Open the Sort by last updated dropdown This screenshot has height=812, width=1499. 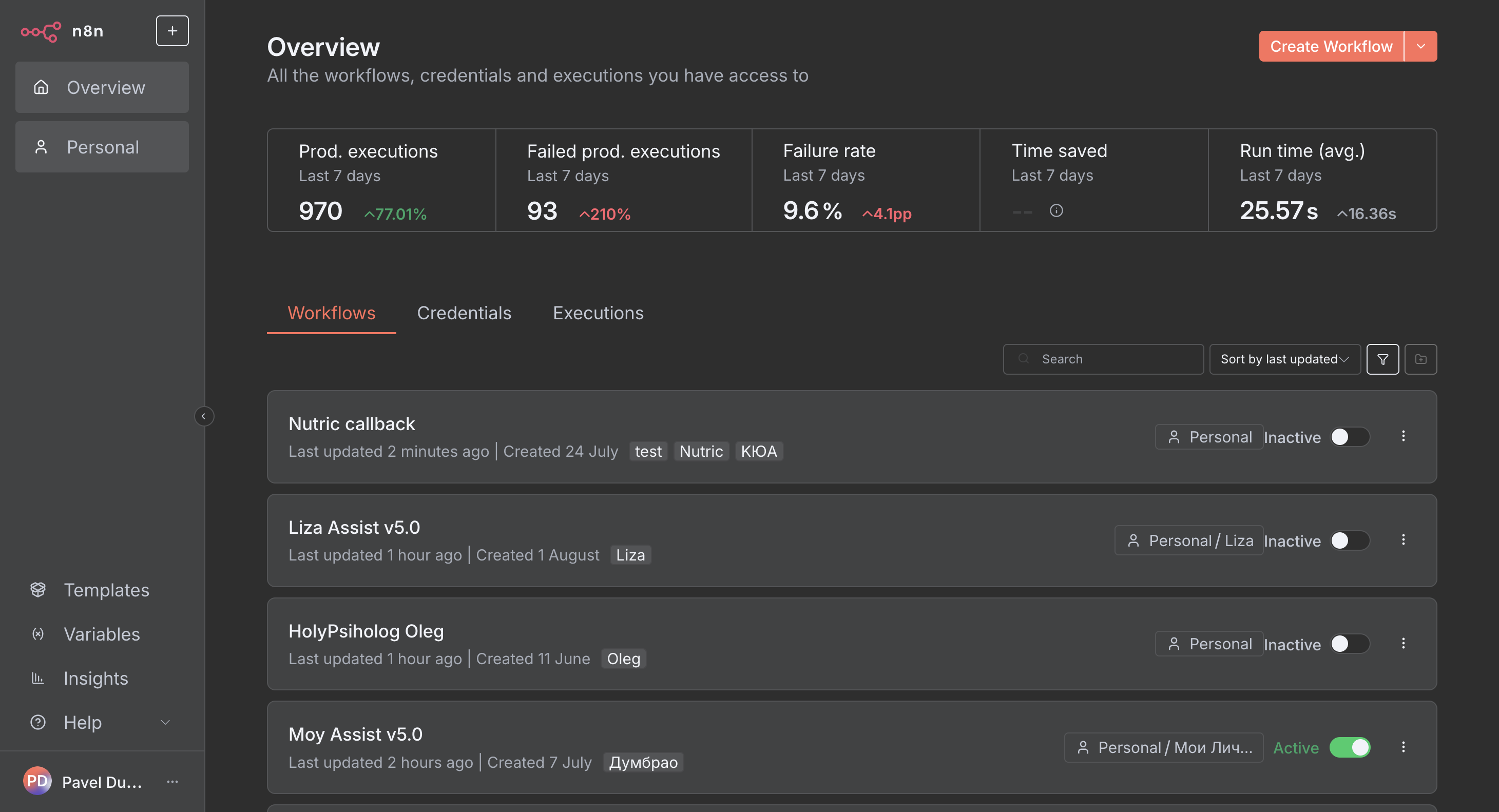tap(1284, 359)
